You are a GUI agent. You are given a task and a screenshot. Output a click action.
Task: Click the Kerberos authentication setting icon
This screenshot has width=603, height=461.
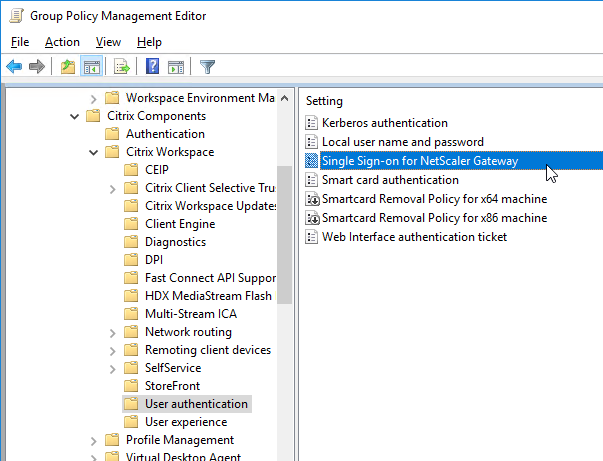[x=311, y=123]
